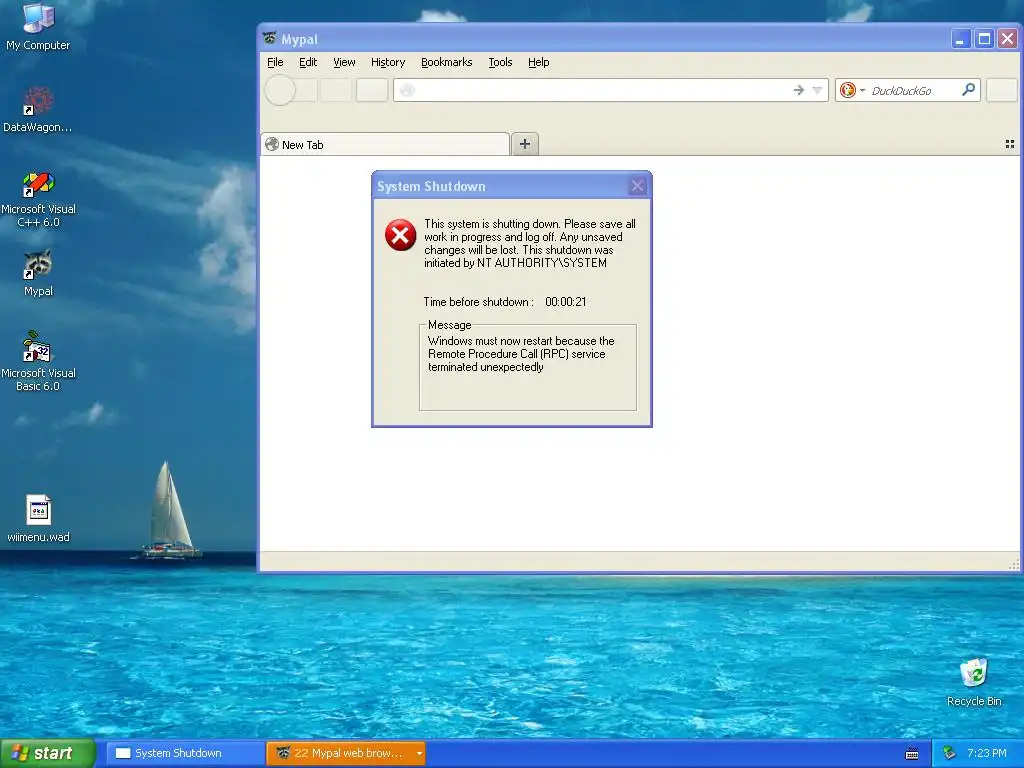Click the "Time before shutdown" label
1024x768 pixels.
[x=478, y=302]
